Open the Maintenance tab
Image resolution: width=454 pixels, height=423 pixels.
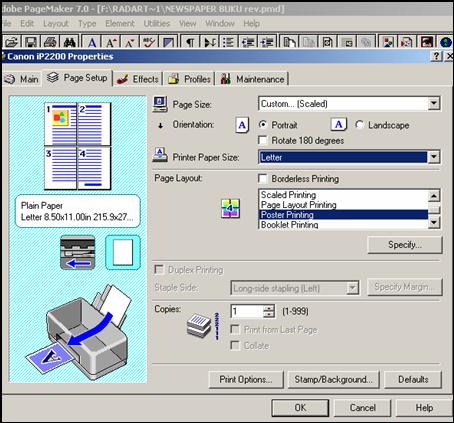point(252,79)
